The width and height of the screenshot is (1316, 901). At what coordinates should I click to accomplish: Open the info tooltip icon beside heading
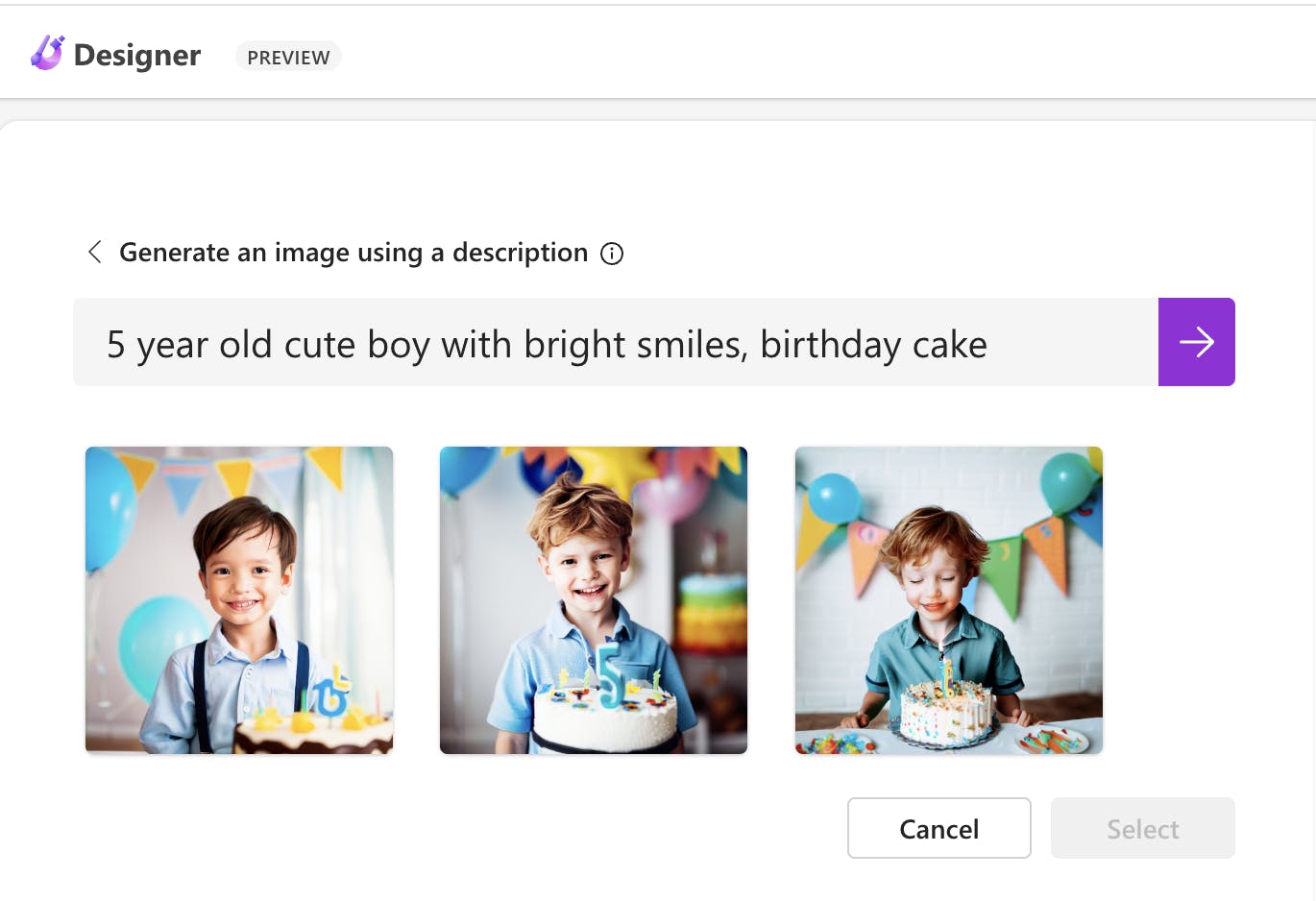(612, 254)
